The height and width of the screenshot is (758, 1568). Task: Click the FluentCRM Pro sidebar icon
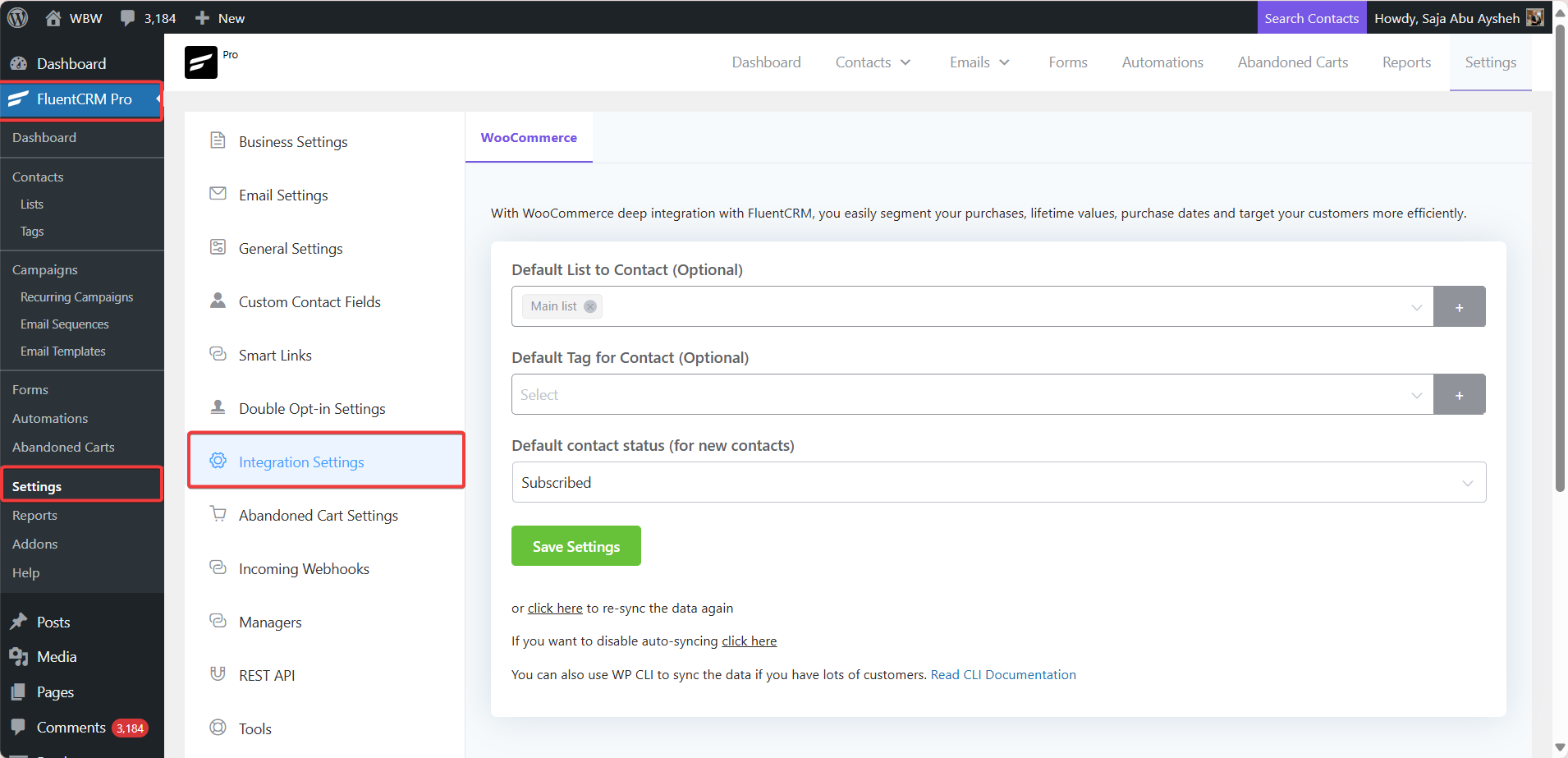click(18, 99)
